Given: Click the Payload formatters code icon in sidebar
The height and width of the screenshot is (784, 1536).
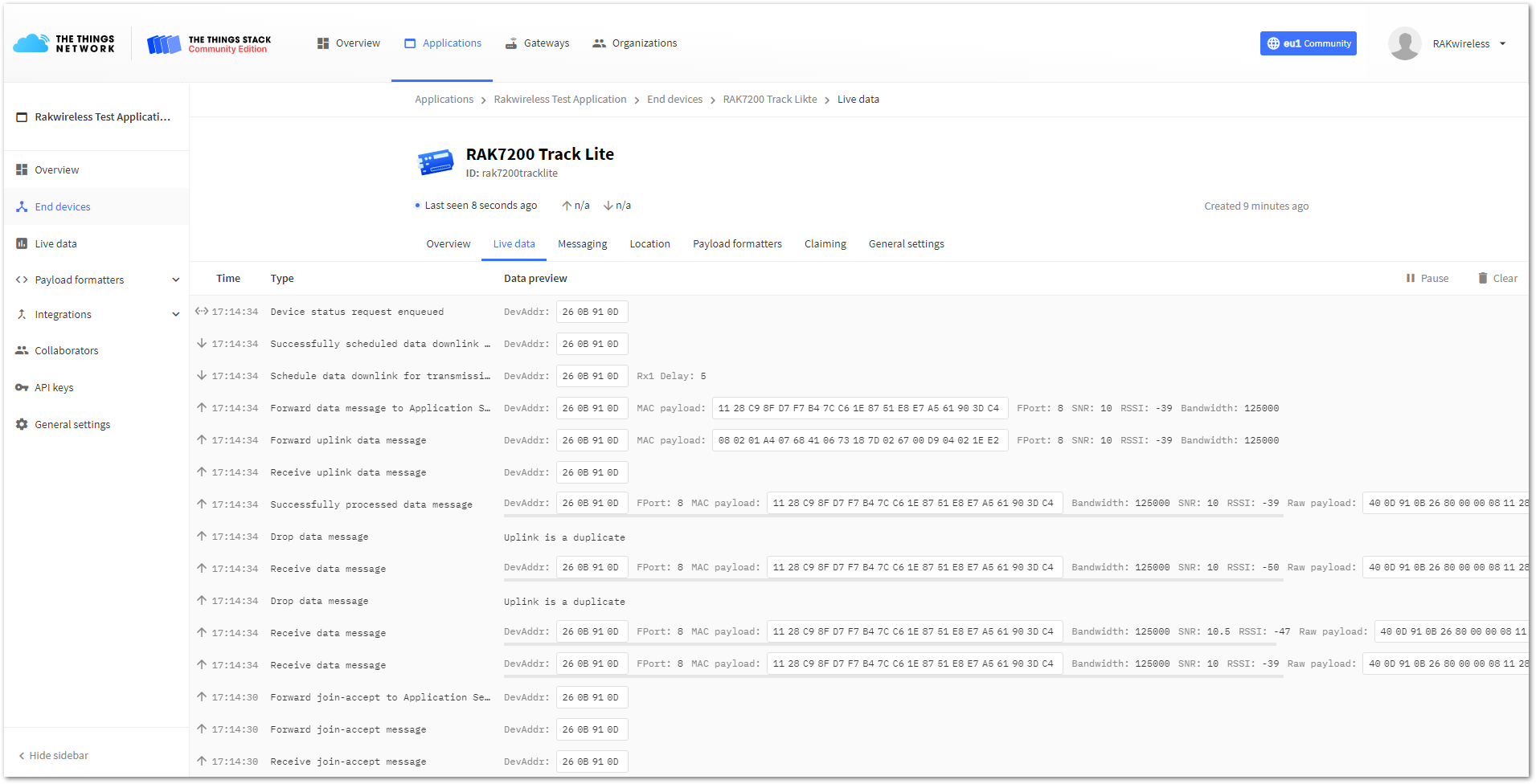Looking at the screenshot, I should (22, 280).
